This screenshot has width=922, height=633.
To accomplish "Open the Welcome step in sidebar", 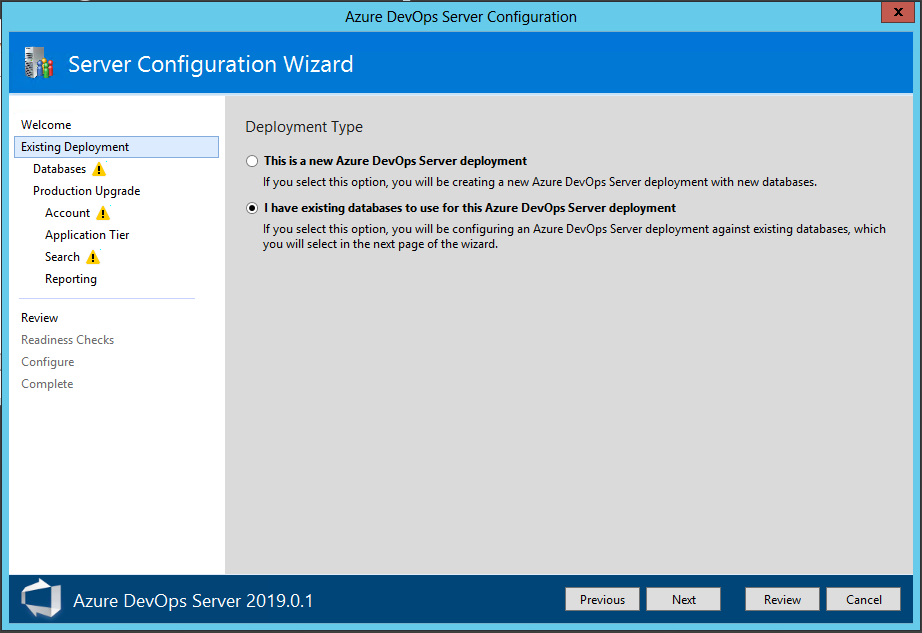I will [46, 125].
